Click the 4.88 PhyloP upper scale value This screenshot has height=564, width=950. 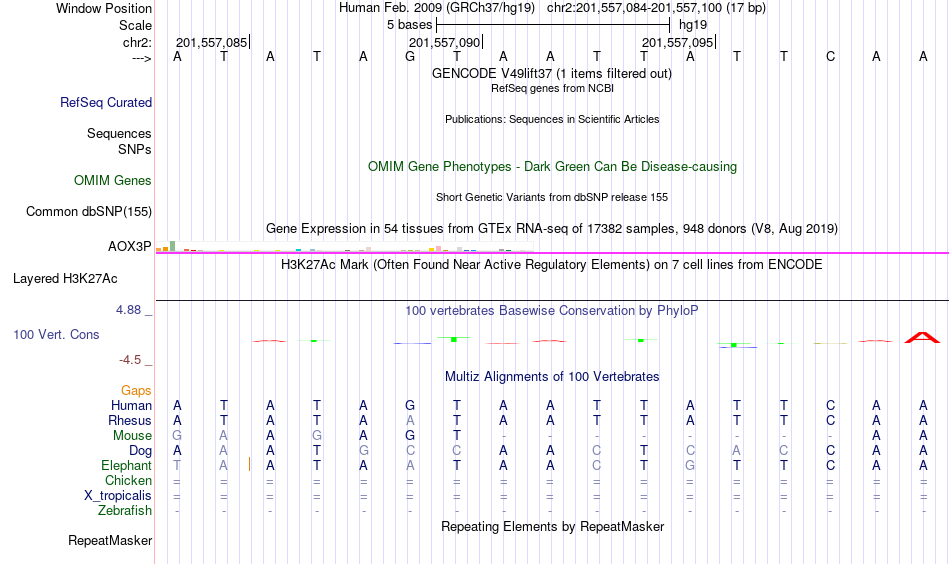(x=128, y=310)
